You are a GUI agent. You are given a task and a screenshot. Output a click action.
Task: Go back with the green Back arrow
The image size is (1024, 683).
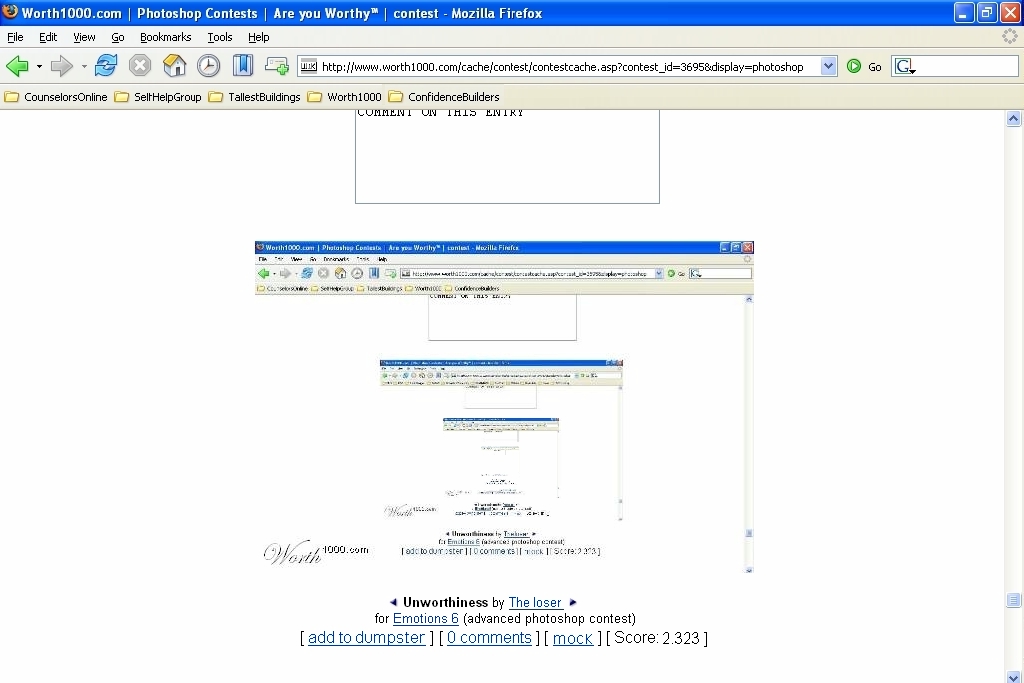click(17, 66)
